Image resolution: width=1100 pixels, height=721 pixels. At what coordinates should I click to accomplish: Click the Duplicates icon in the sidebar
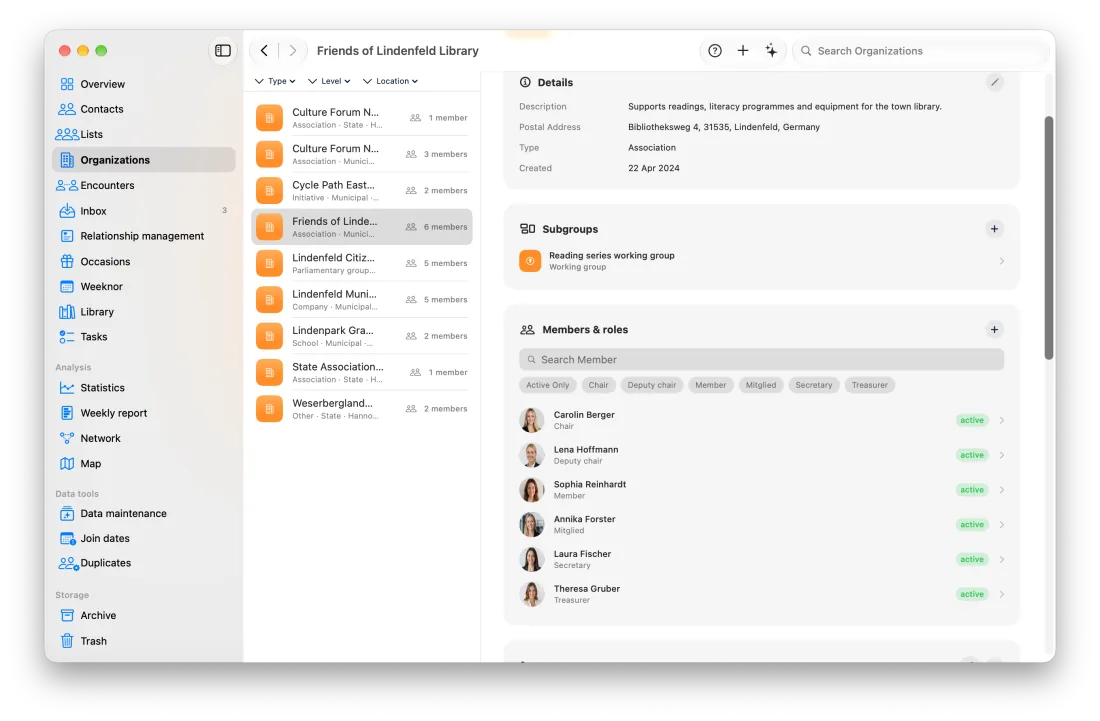(68, 563)
